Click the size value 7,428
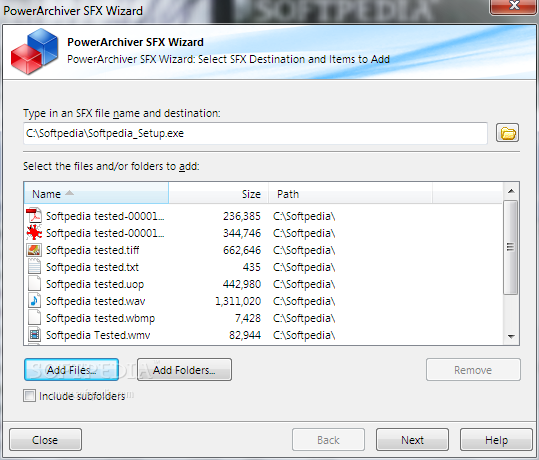539x460 pixels. coord(248,318)
